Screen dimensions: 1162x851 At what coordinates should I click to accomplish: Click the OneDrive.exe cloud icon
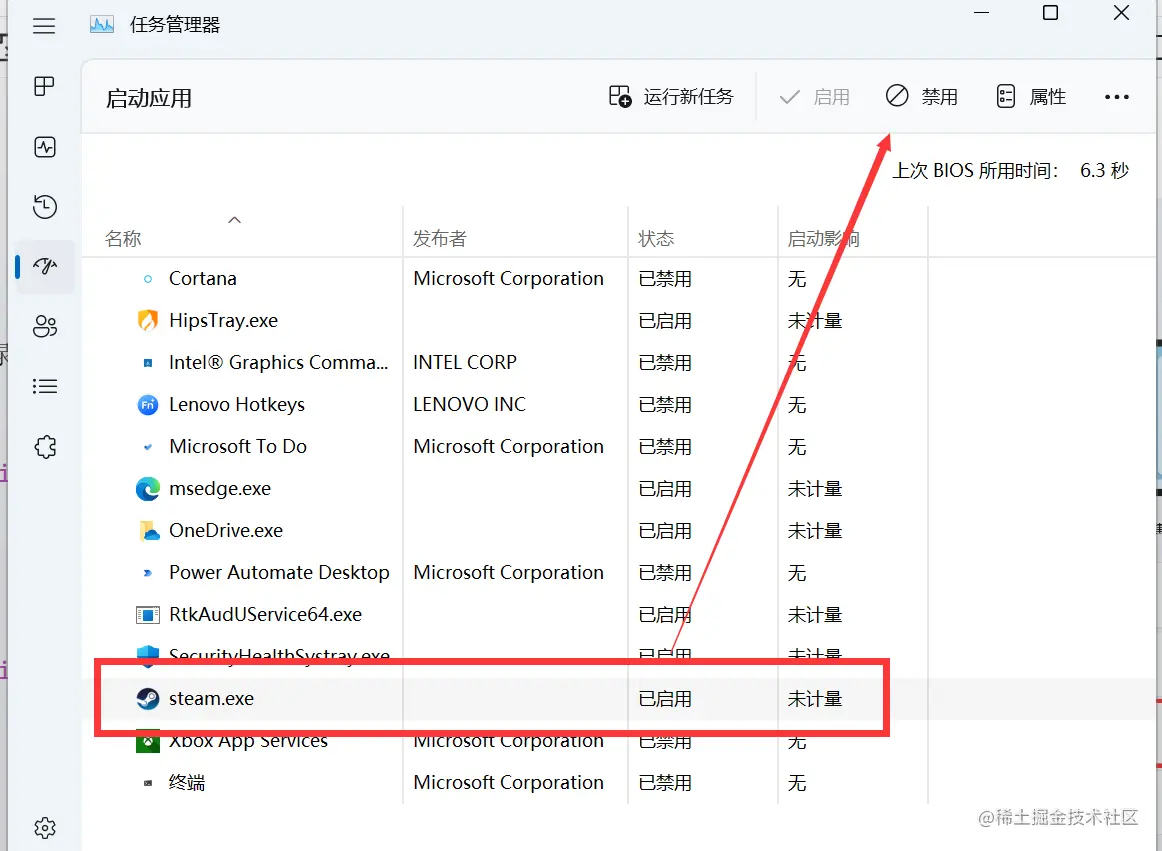coord(148,531)
